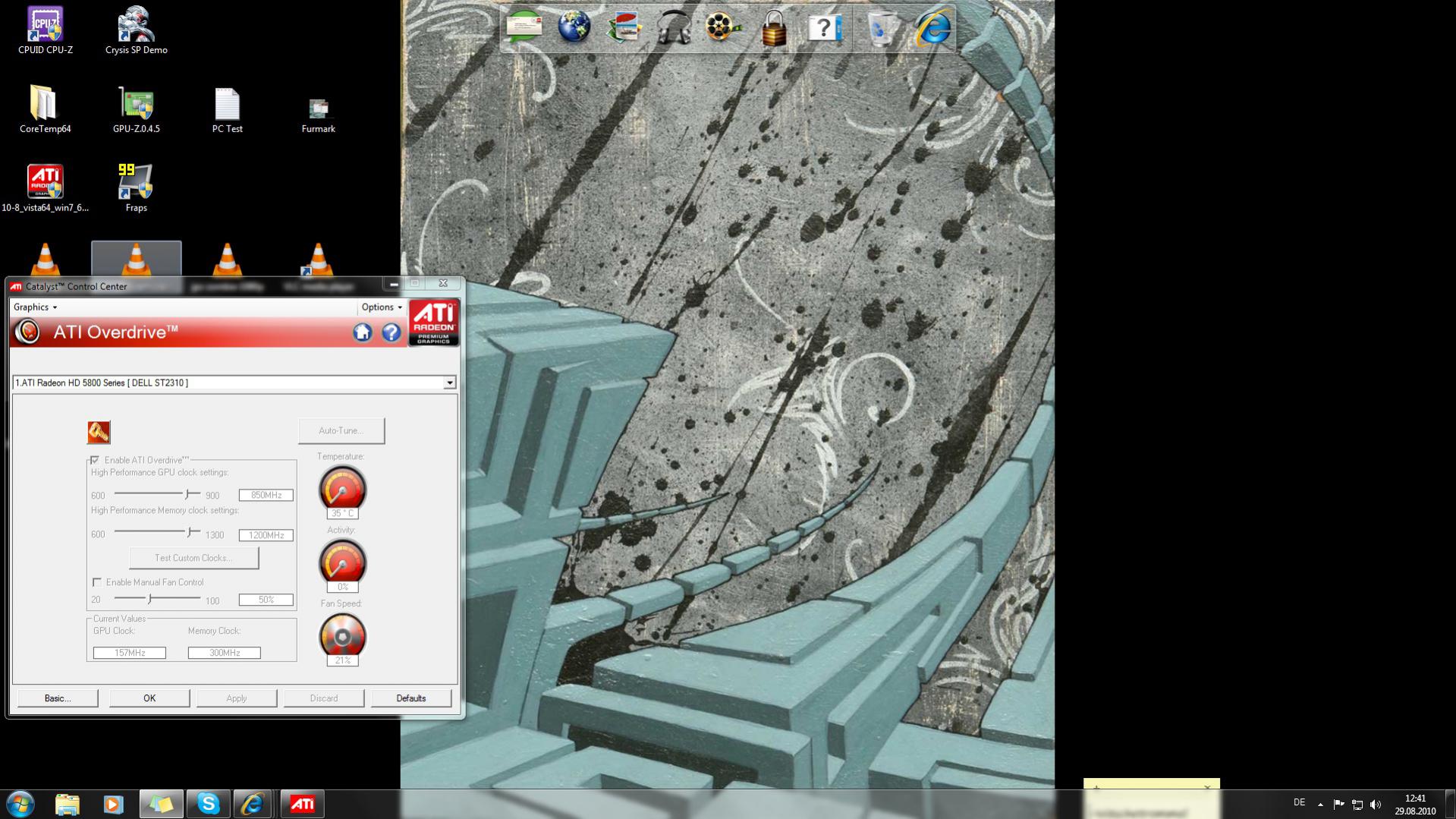This screenshot has height=819, width=1456.
Task: Select the CoreTemp64 folder on the desktop
Action: coord(46,109)
